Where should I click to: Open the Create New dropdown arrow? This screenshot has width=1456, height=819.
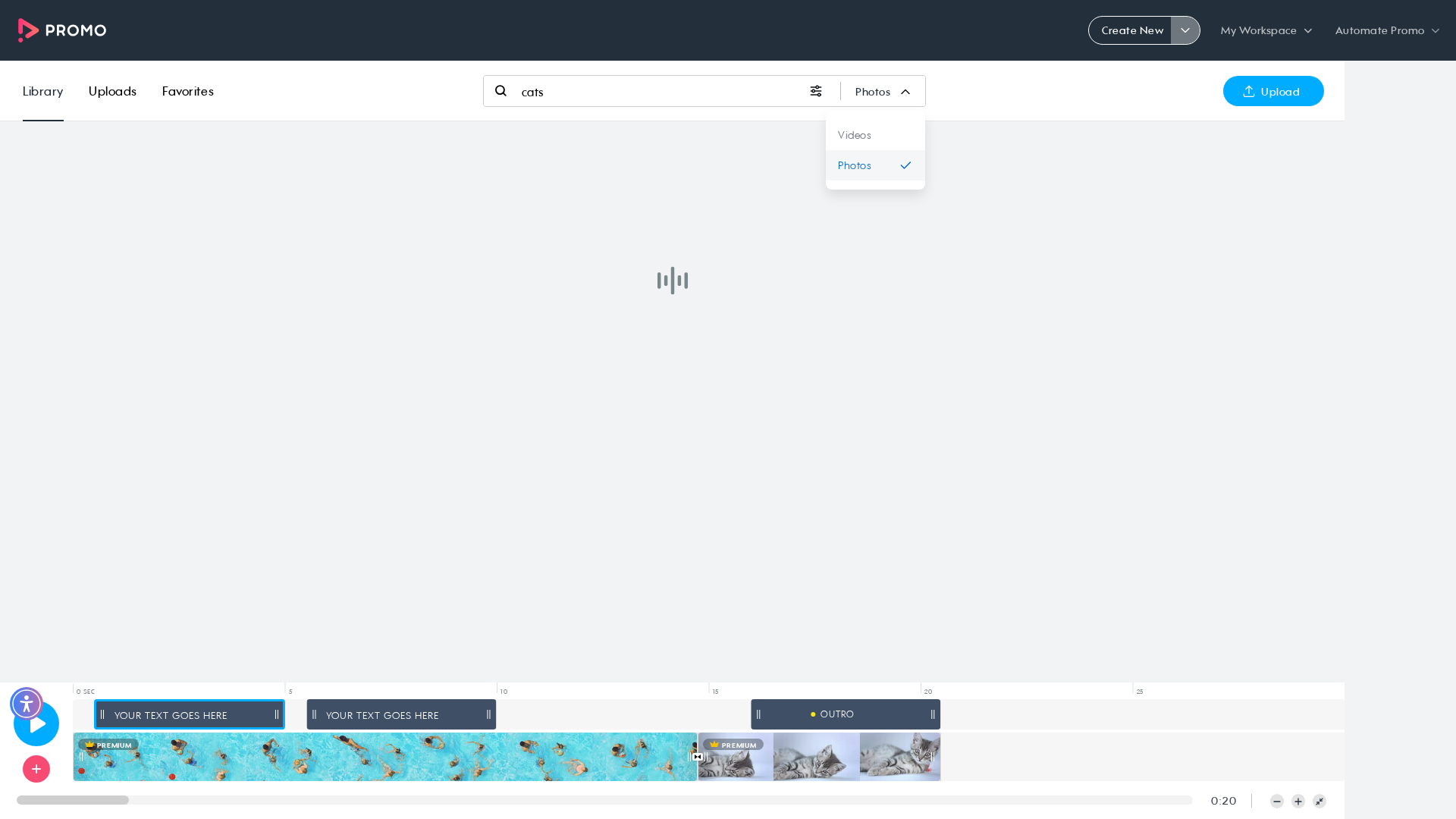tap(1185, 30)
